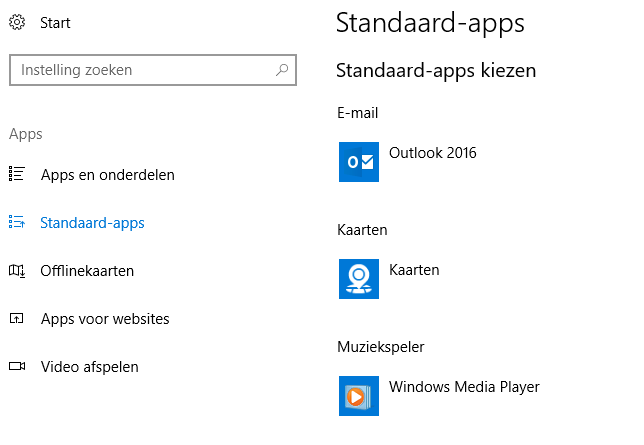Viewport: 644px width, 445px height.
Task: Change music player Windows Media Player
Action: click(x=464, y=387)
